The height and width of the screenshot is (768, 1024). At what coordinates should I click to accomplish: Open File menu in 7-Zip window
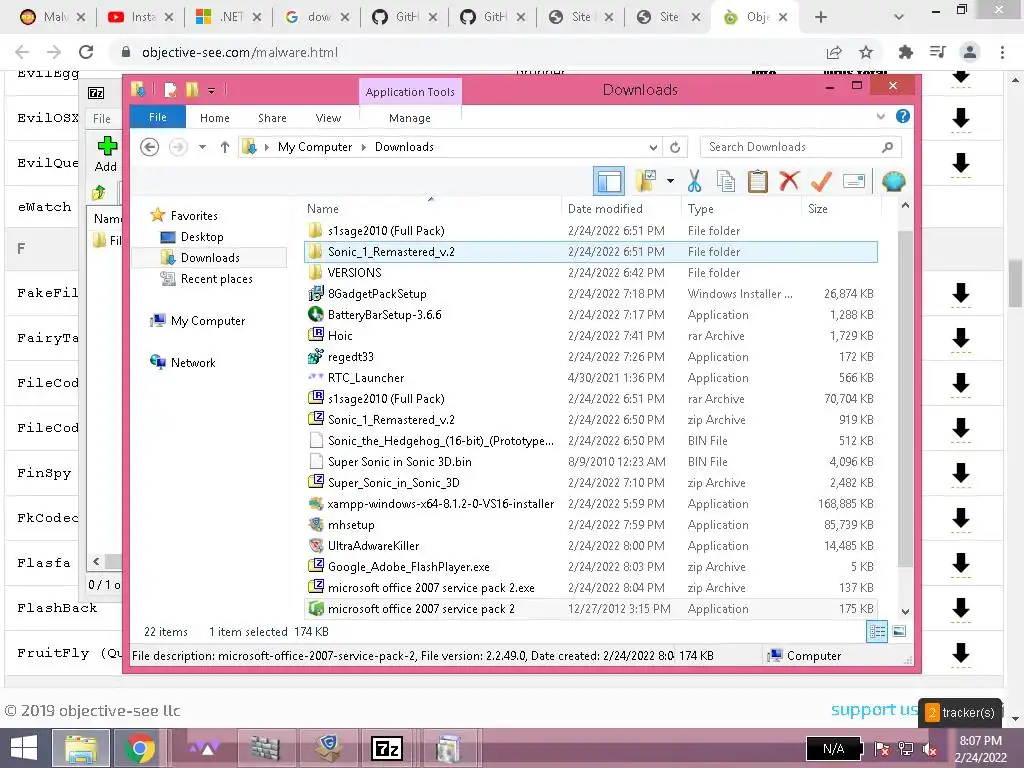[102, 119]
